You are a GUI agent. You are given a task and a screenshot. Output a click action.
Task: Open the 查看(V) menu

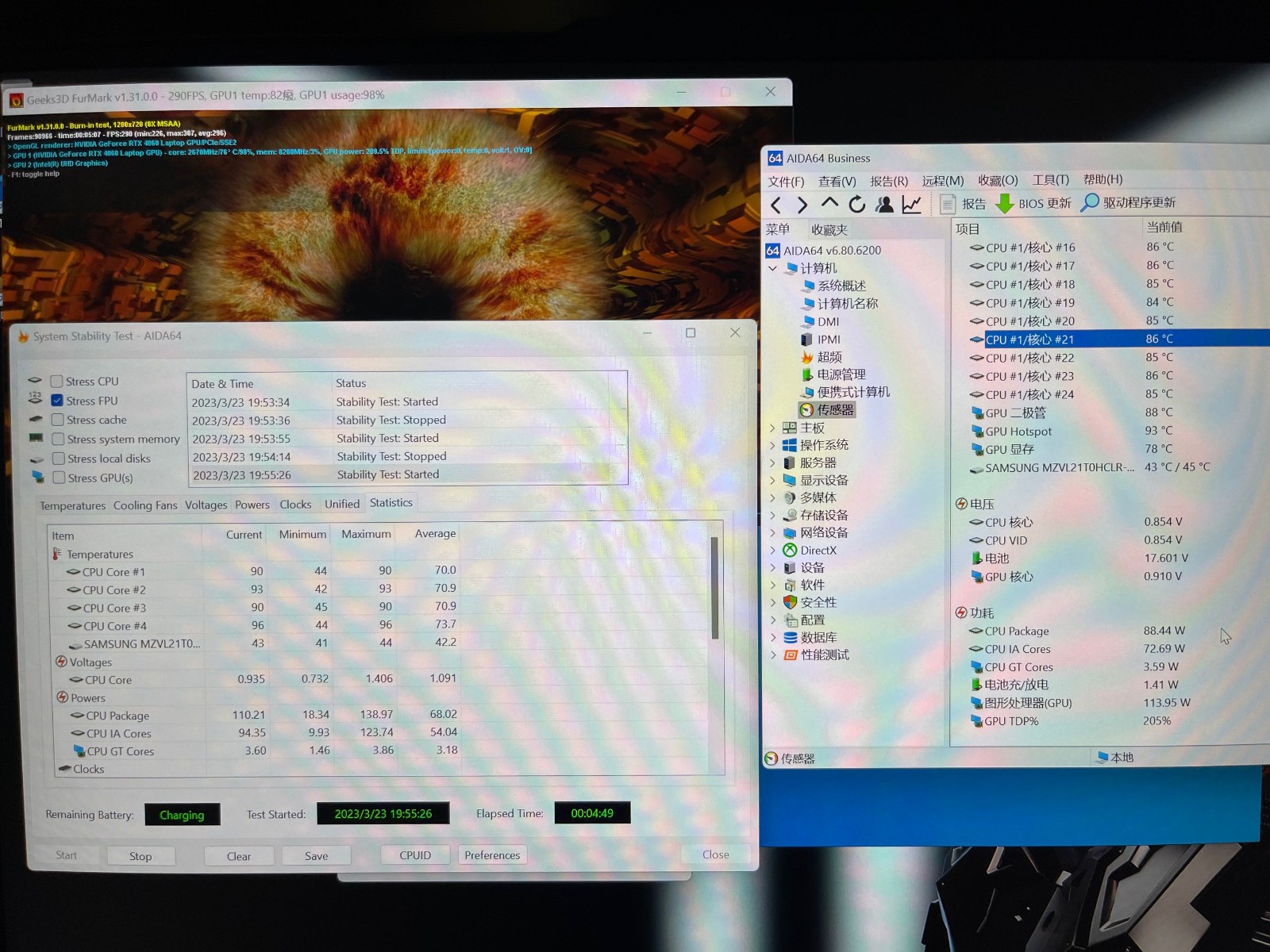tap(837, 182)
